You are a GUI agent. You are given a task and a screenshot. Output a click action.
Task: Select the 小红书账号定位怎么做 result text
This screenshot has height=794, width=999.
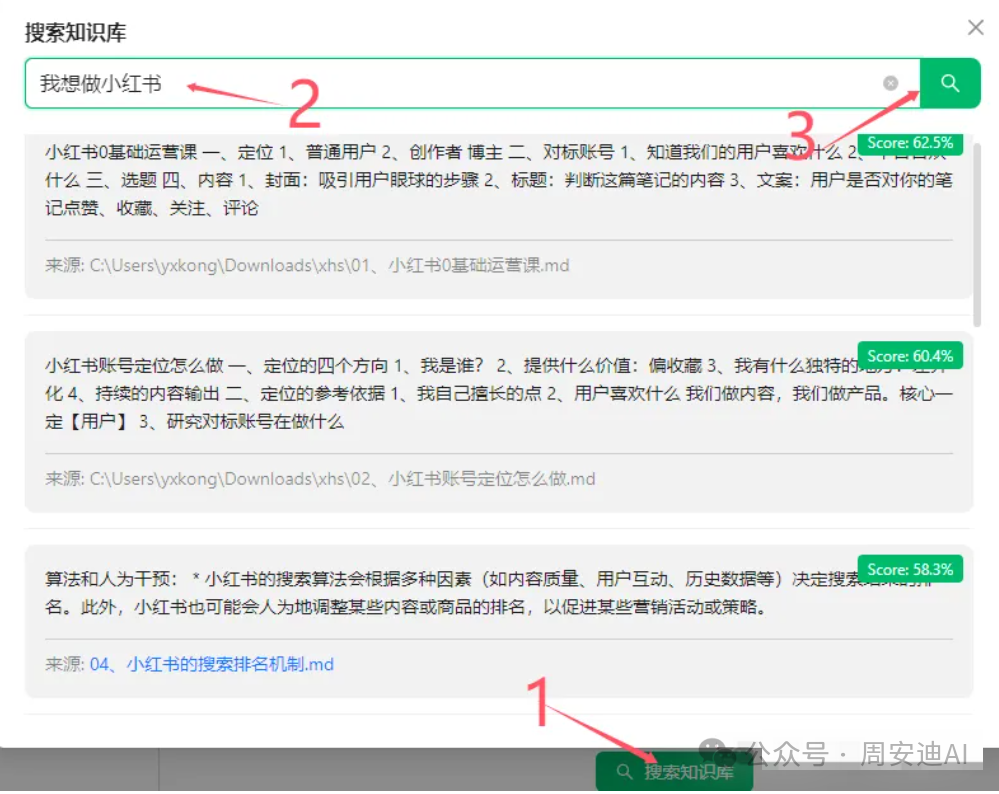498,394
